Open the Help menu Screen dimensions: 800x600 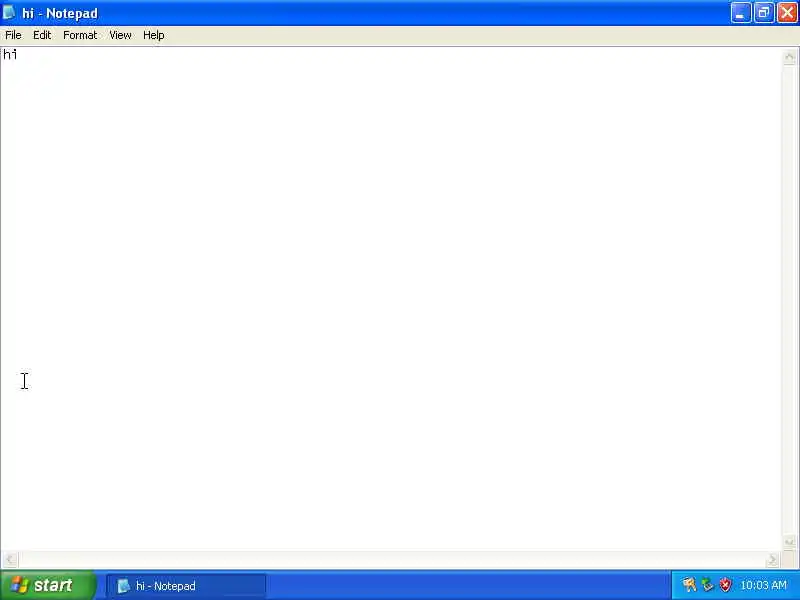coord(154,35)
